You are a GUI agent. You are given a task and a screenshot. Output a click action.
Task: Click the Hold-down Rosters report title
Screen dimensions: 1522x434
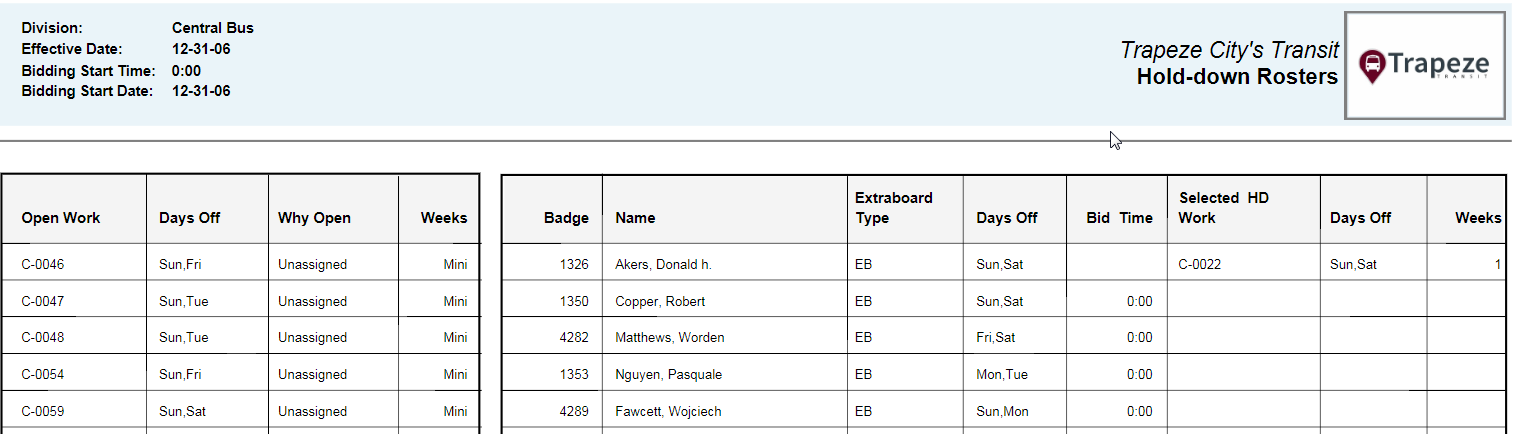pos(1237,77)
